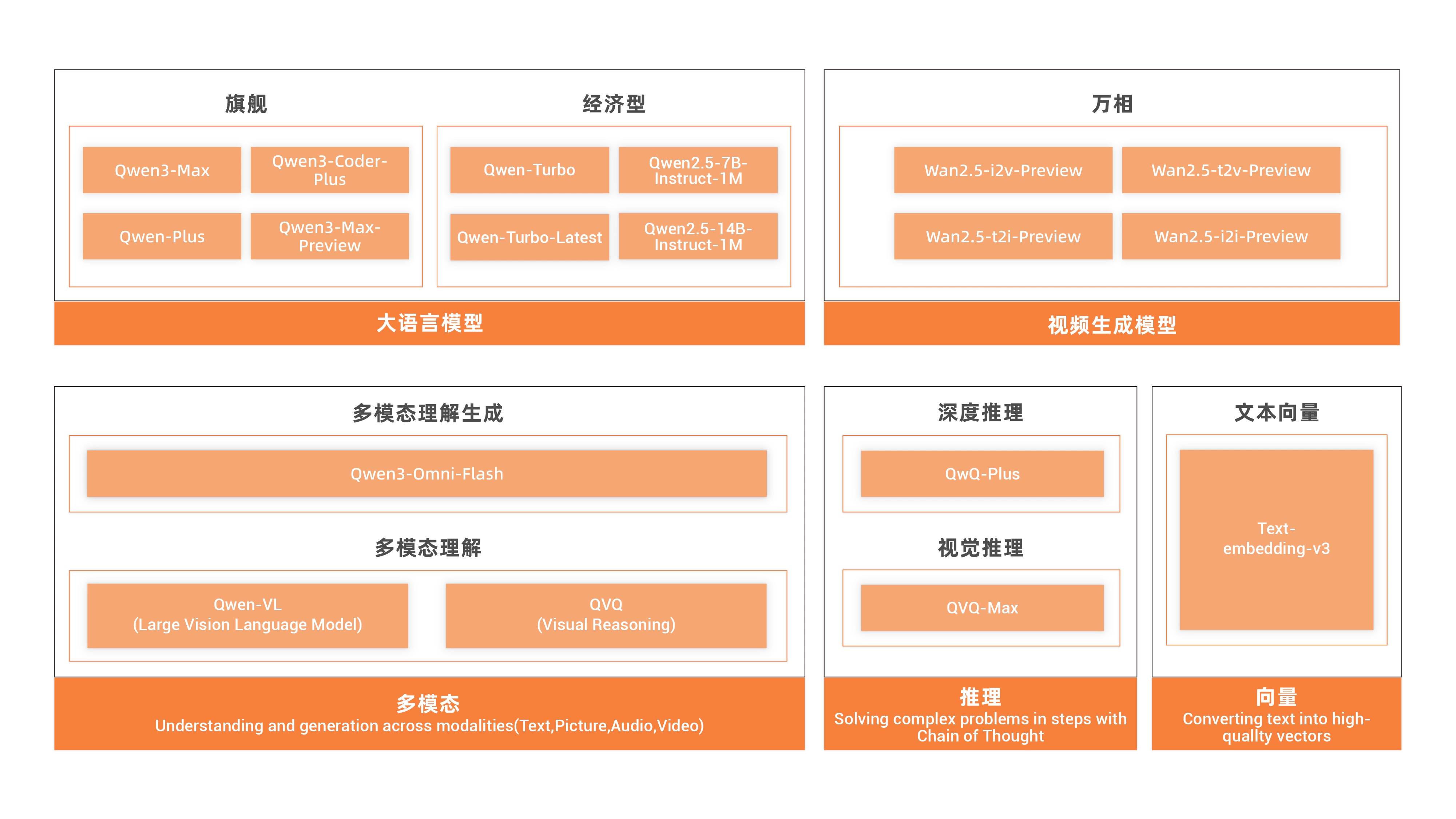This screenshot has width=1456, height=819.
Task: Open the Text-embedding-v3 box
Action: tap(1276, 539)
